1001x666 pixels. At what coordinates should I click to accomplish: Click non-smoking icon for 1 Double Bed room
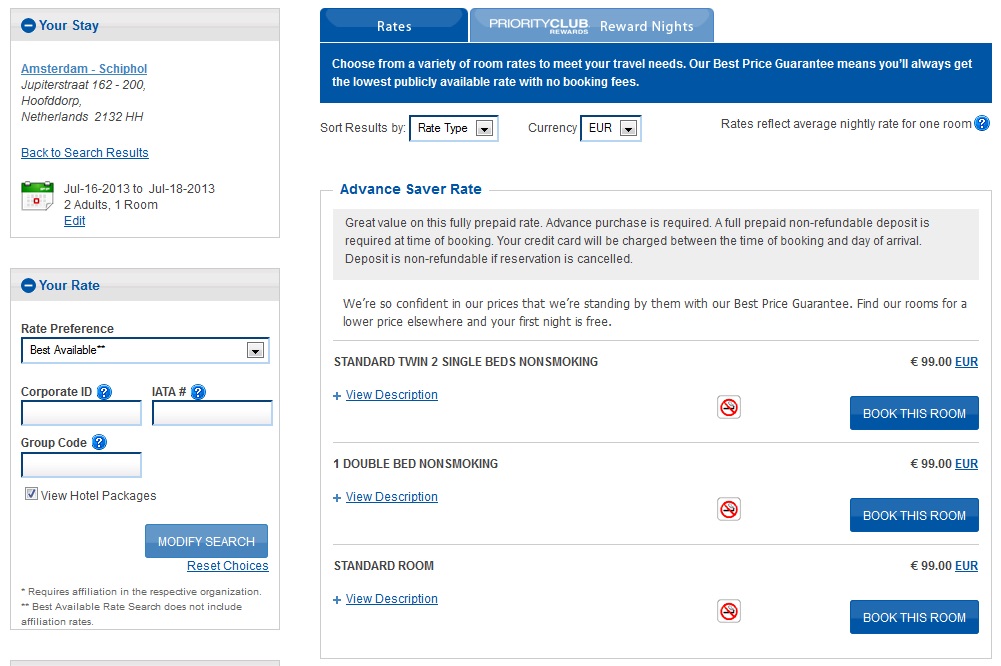729,509
